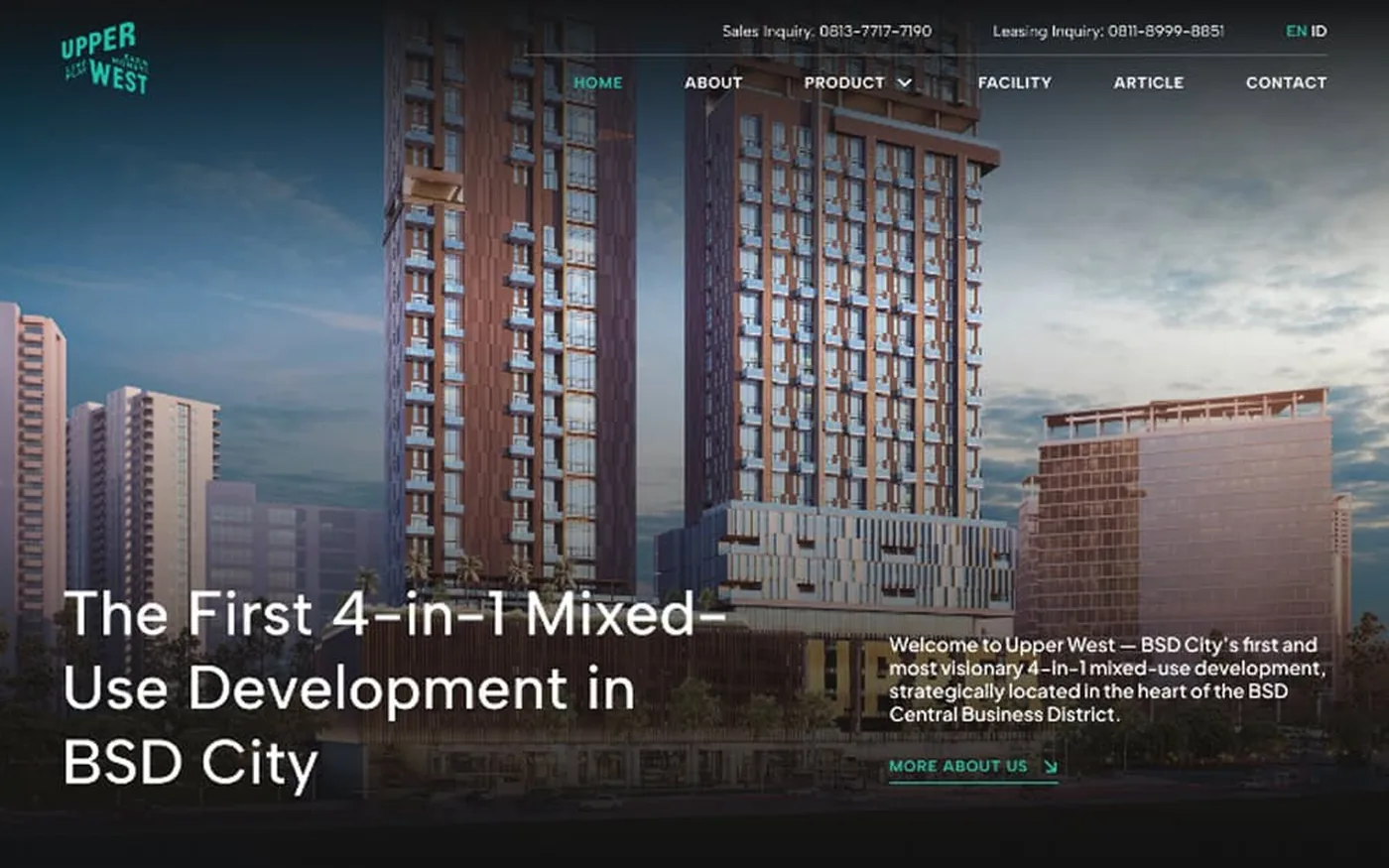Switch language to EN
This screenshot has height=868, width=1389.
click(x=1296, y=31)
